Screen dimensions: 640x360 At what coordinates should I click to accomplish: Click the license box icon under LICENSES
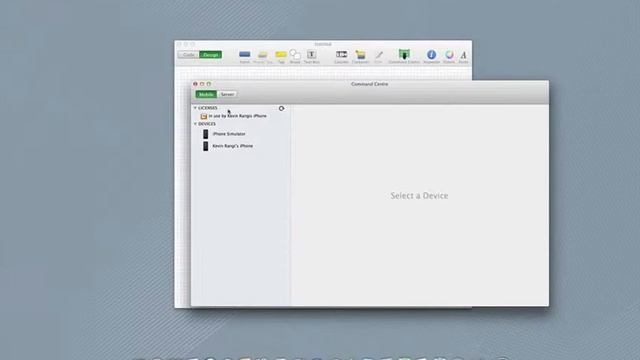tap(204, 116)
